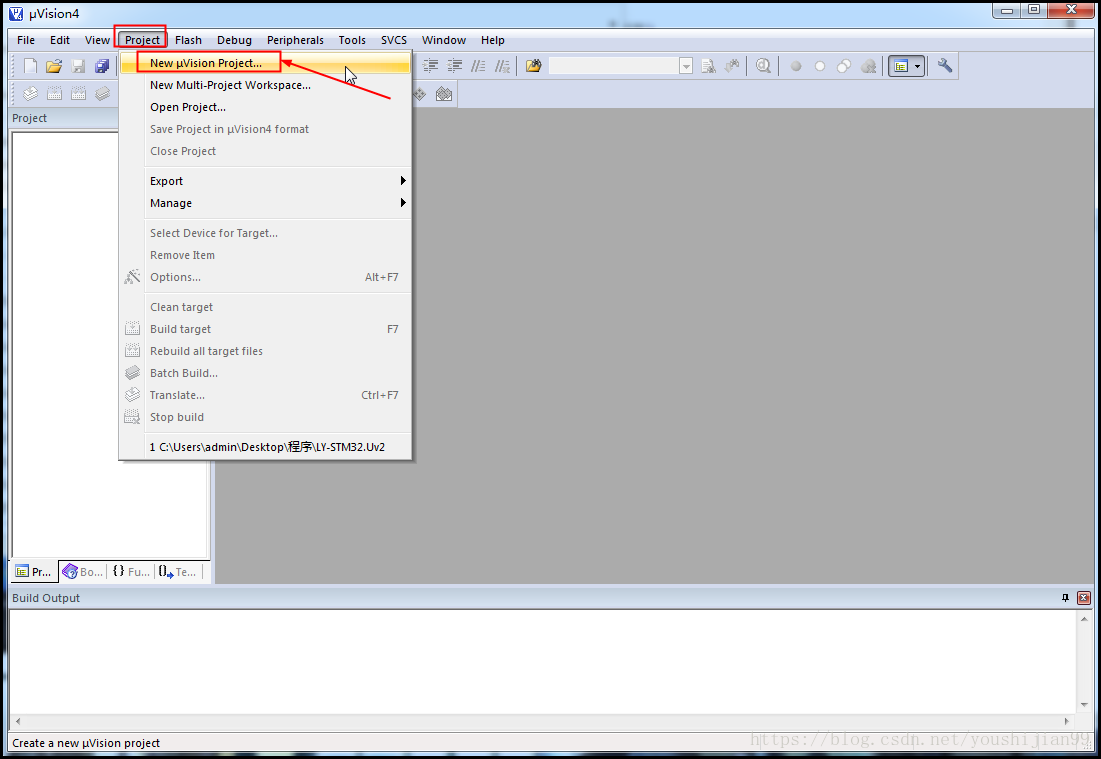The width and height of the screenshot is (1101, 759).
Task: Click the Incremental Find binoculars-arrow icon
Action: [732, 66]
